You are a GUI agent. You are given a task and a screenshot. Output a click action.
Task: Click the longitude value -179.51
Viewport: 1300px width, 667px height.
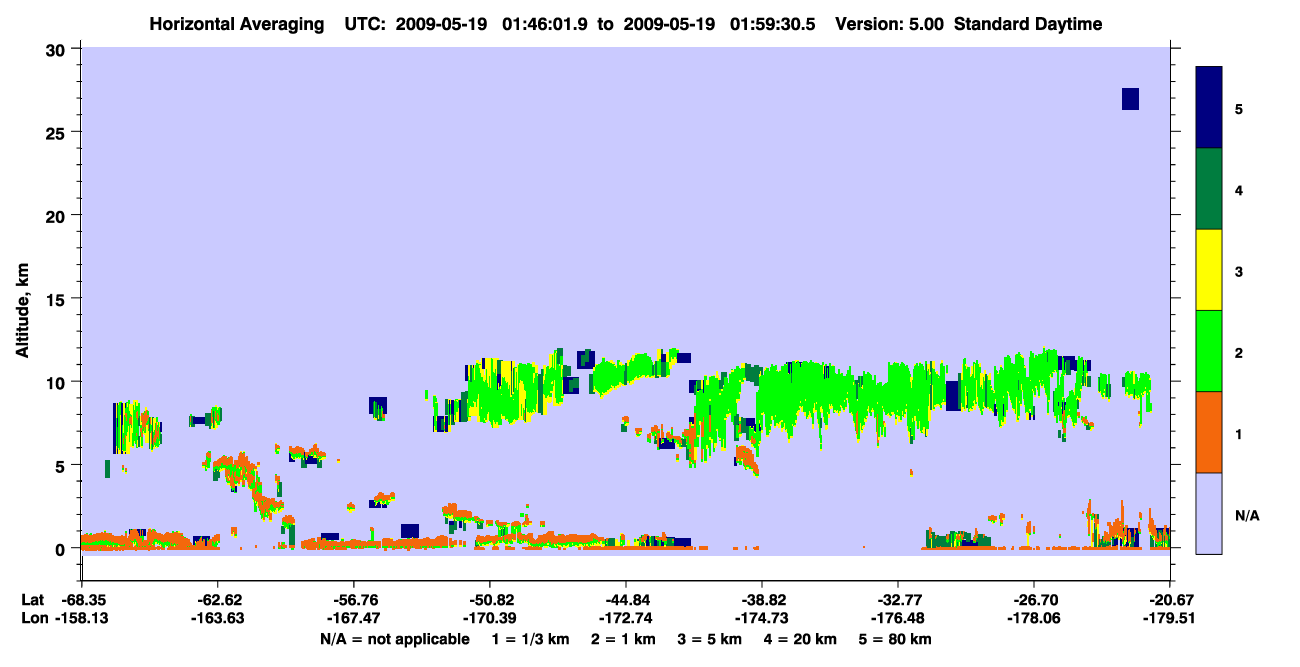pos(1170,619)
